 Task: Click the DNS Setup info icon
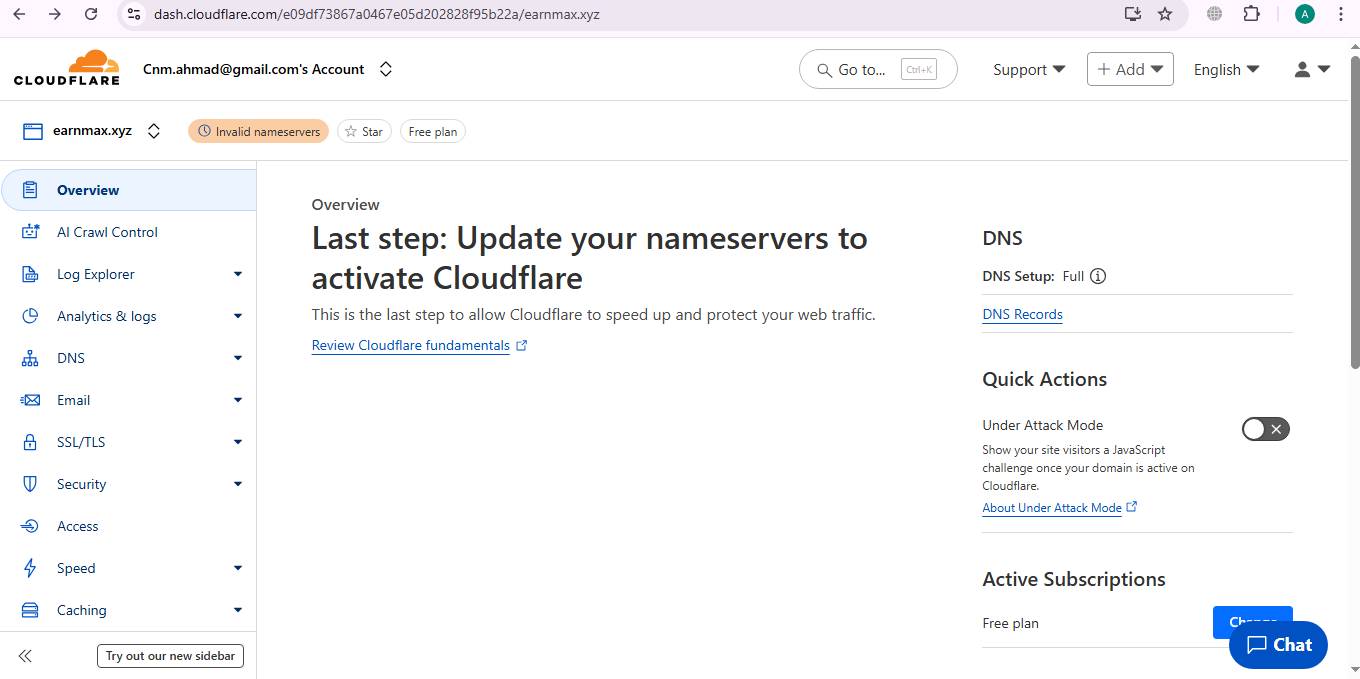coord(1098,276)
